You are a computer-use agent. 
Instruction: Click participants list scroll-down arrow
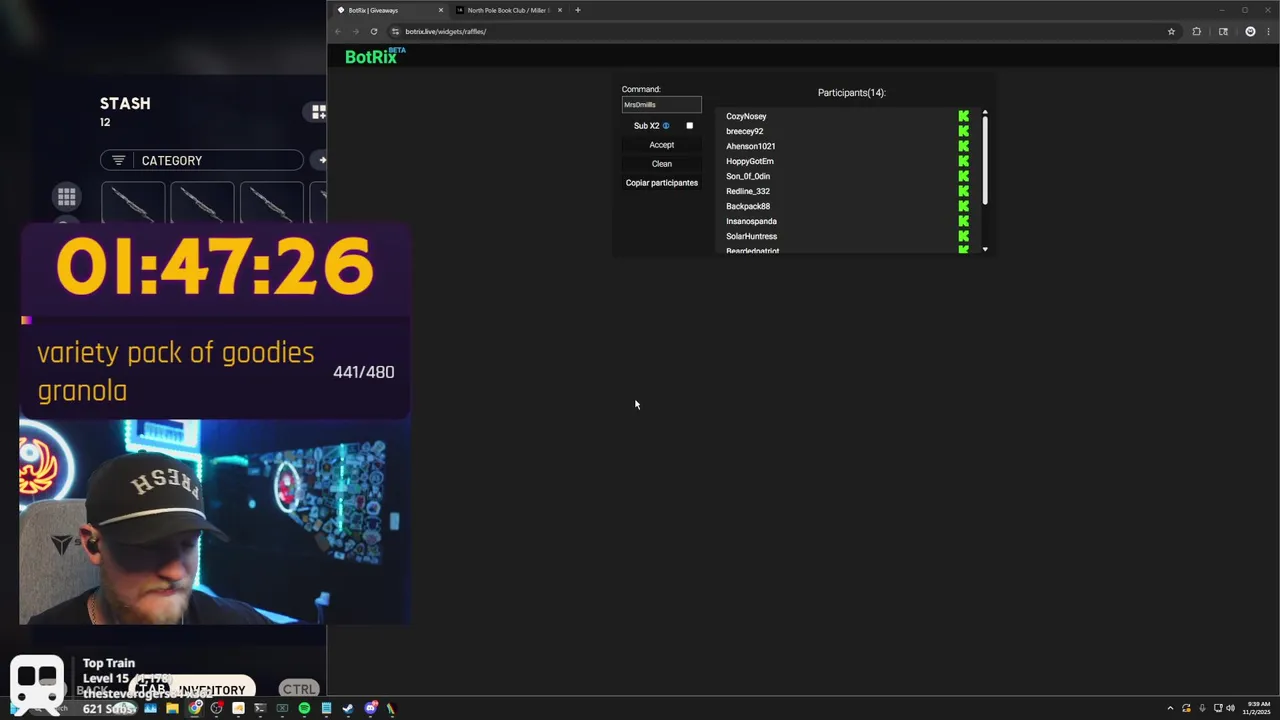coord(985,249)
